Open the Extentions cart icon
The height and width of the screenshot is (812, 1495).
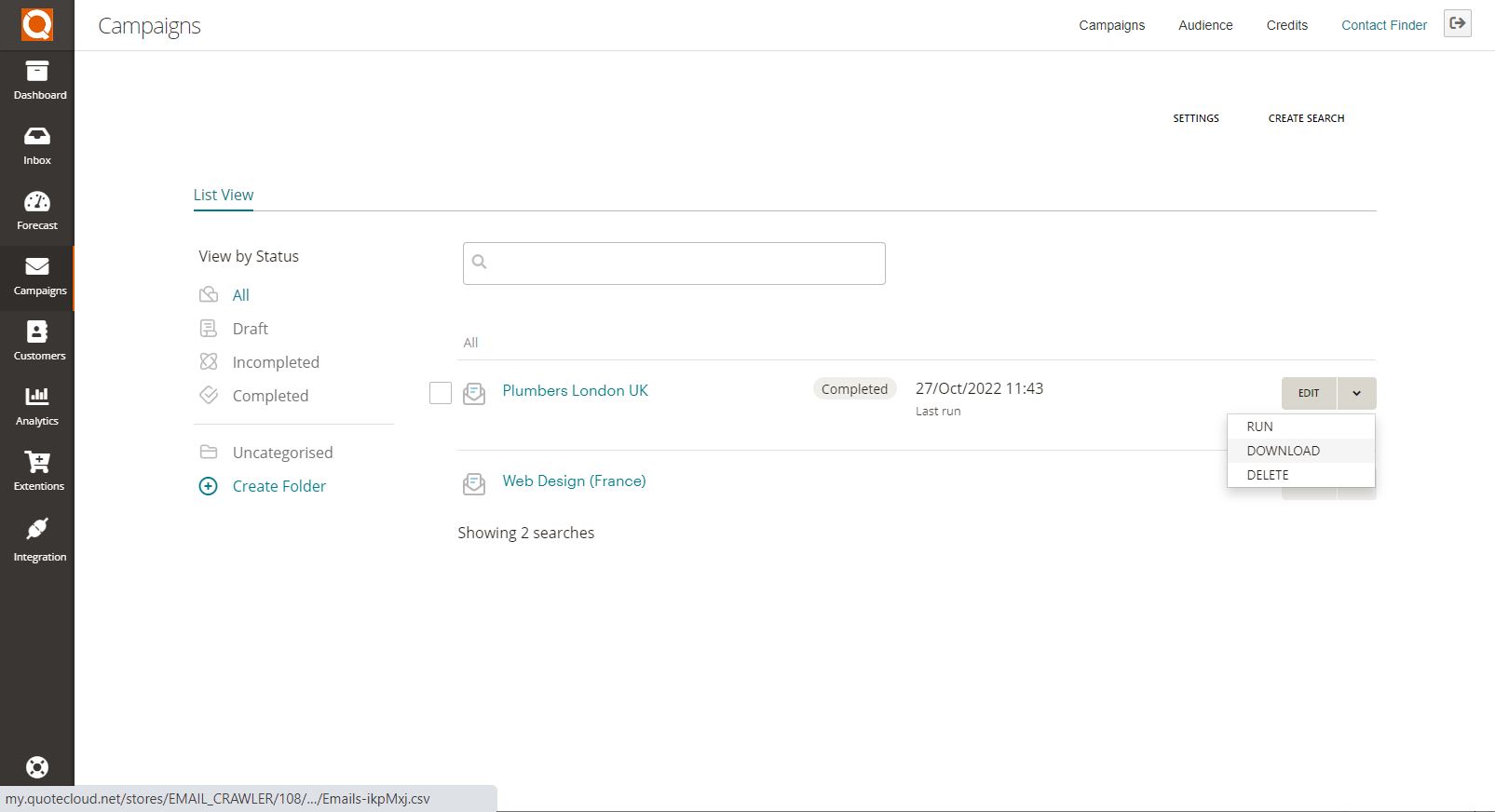point(37,462)
